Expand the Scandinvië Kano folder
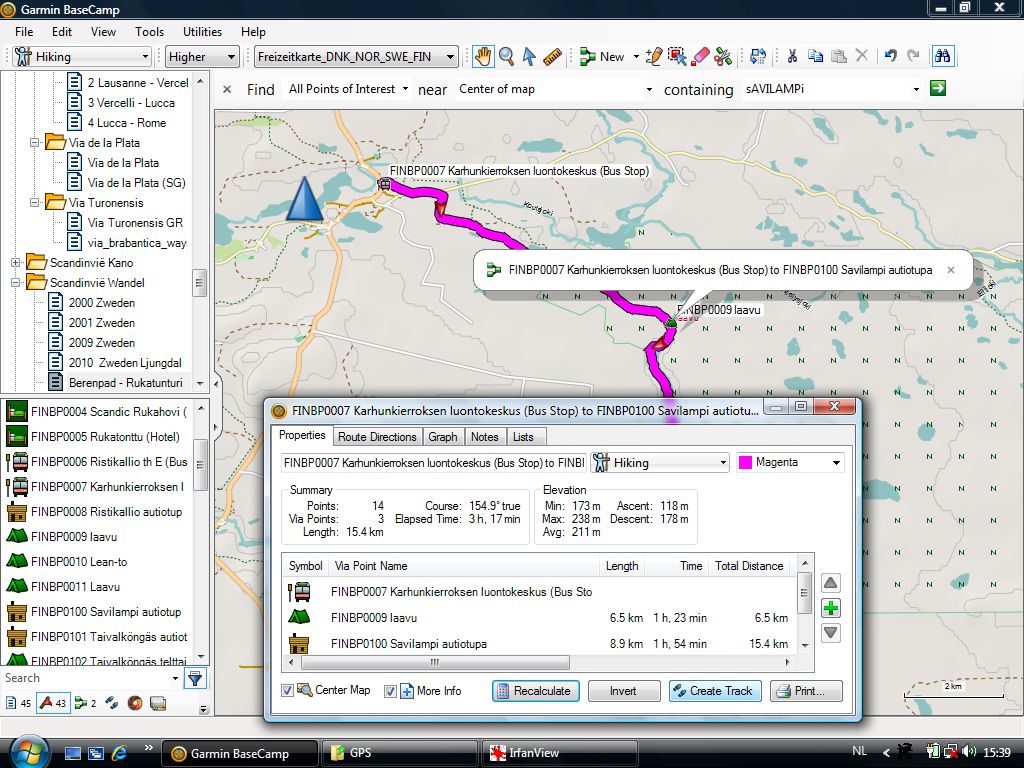This screenshot has height=768, width=1024. pos(16,263)
